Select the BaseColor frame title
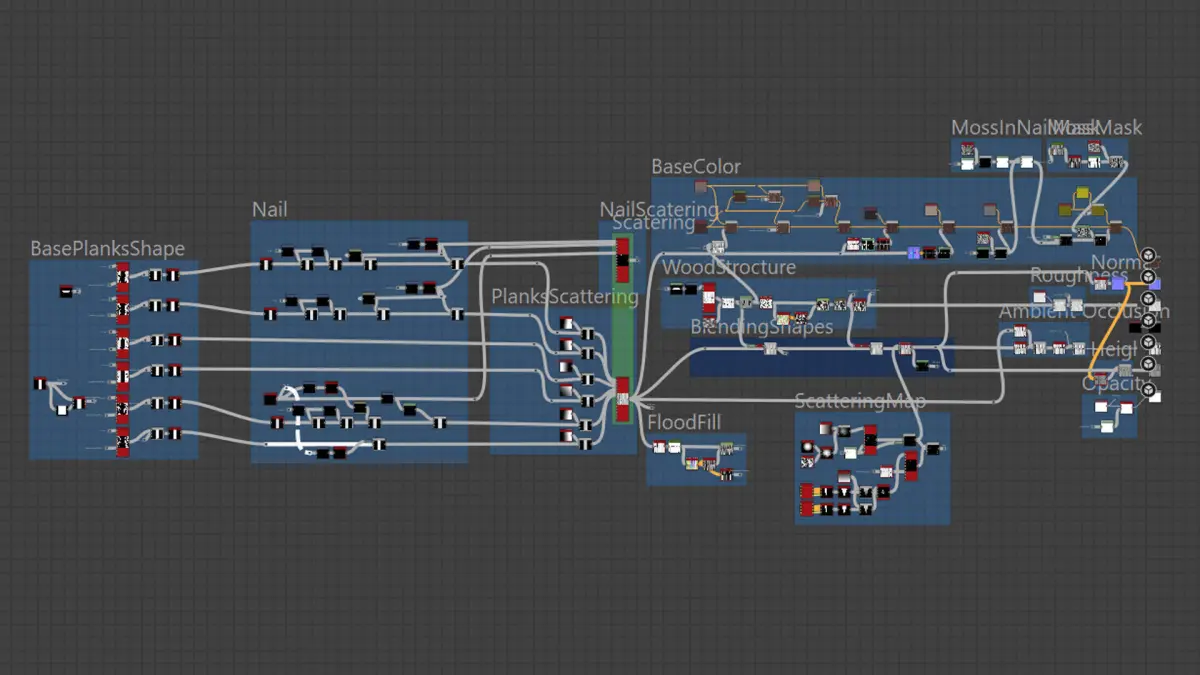Image resolution: width=1200 pixels, height=675 pixels. tap(696, 166)
